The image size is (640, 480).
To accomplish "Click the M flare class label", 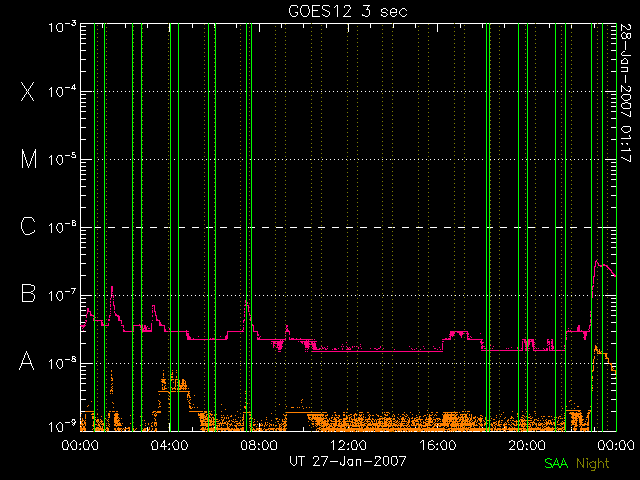I will pos(29,159).
